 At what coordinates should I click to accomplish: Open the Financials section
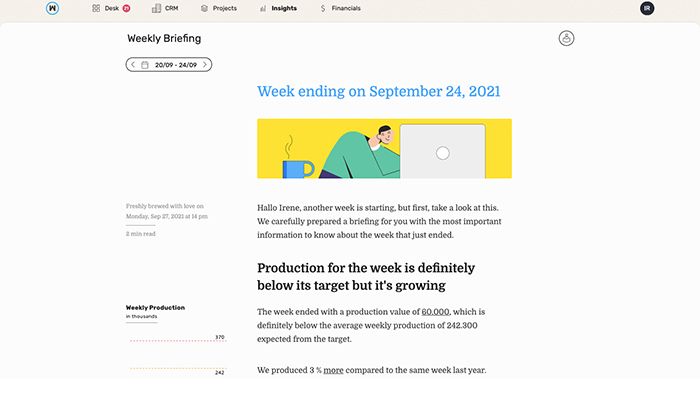tap(346, 8)
